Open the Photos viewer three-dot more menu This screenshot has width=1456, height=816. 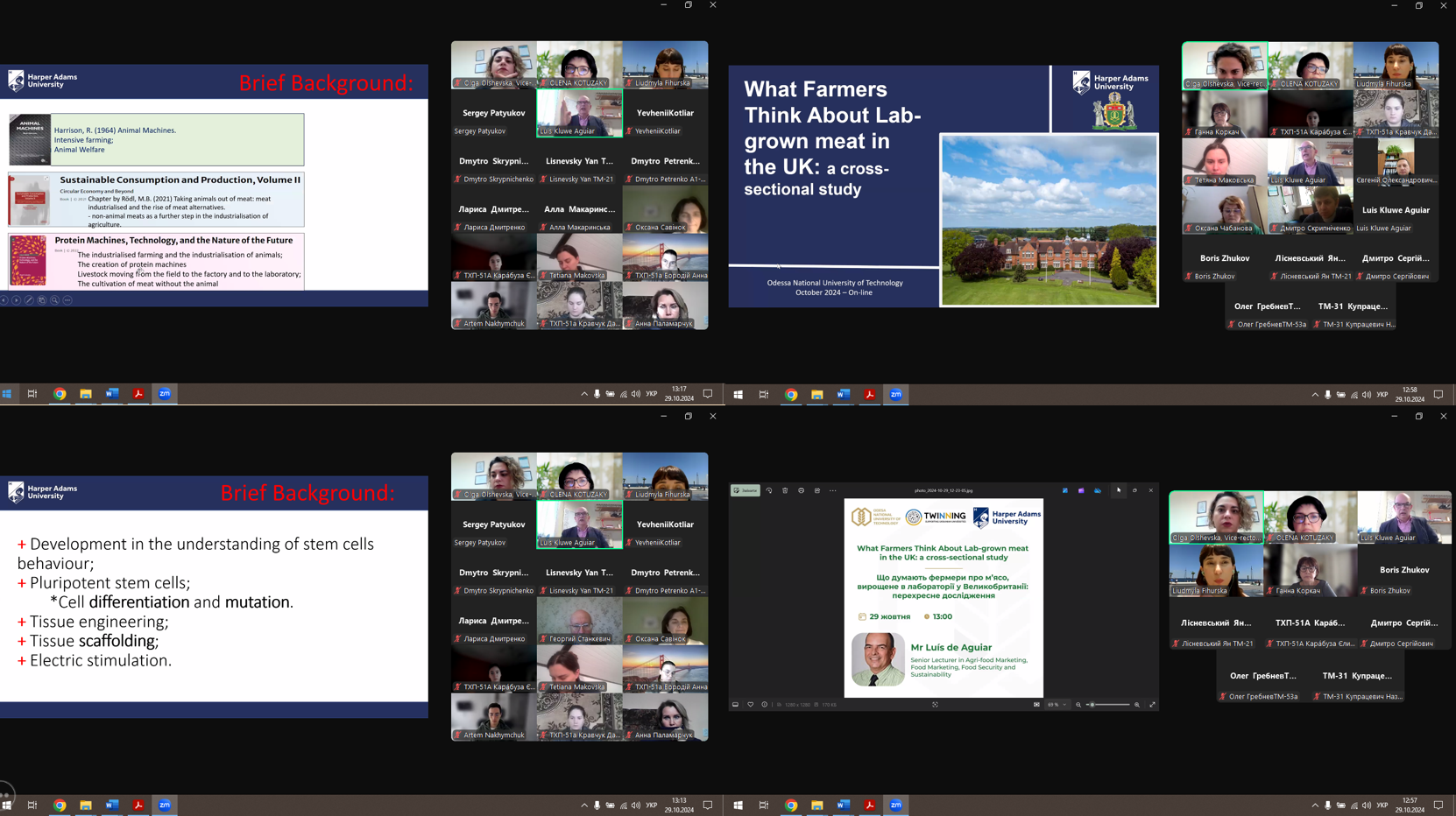click(x=832, y=490)
